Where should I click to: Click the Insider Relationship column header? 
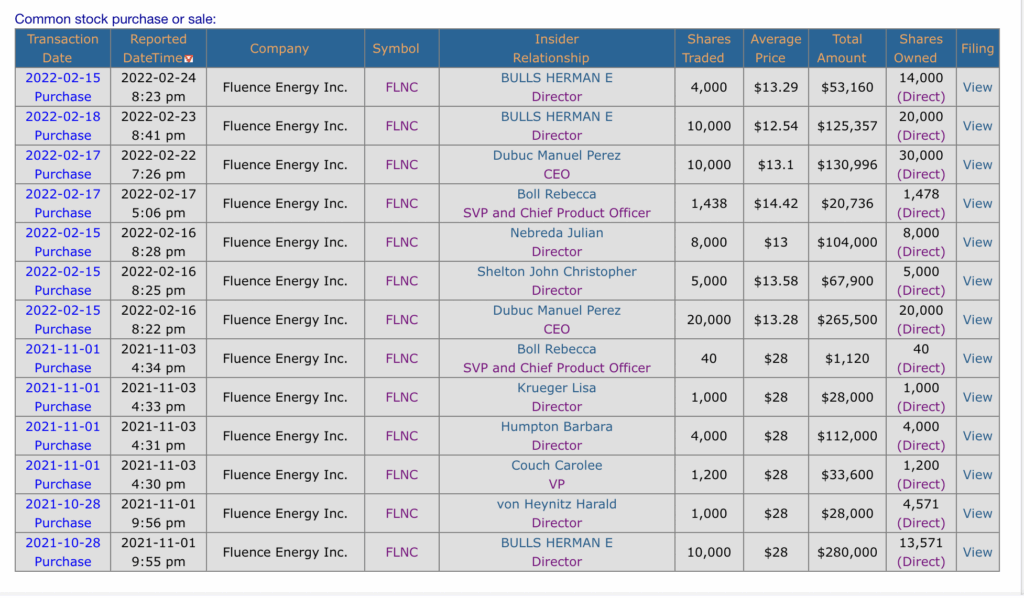coord(556,48)
